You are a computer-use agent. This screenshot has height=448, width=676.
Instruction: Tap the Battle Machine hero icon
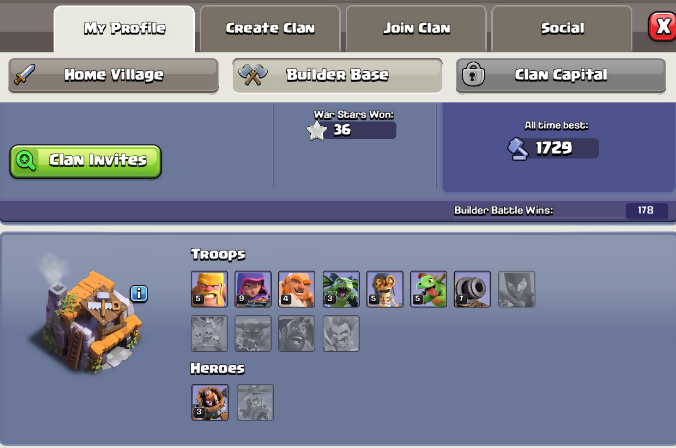click(x=210, y=402)
